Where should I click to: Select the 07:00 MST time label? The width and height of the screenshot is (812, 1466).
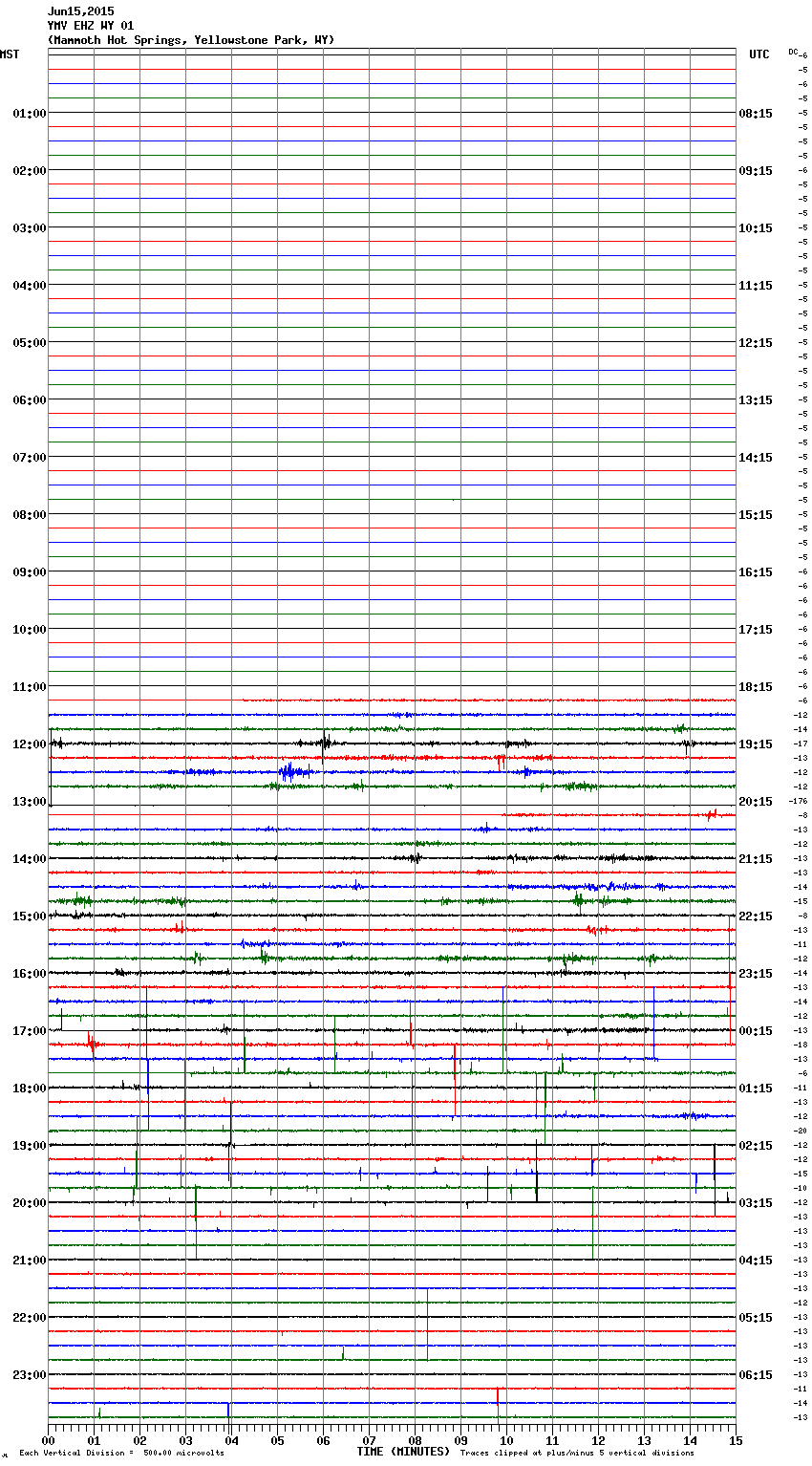click(30, 458)
